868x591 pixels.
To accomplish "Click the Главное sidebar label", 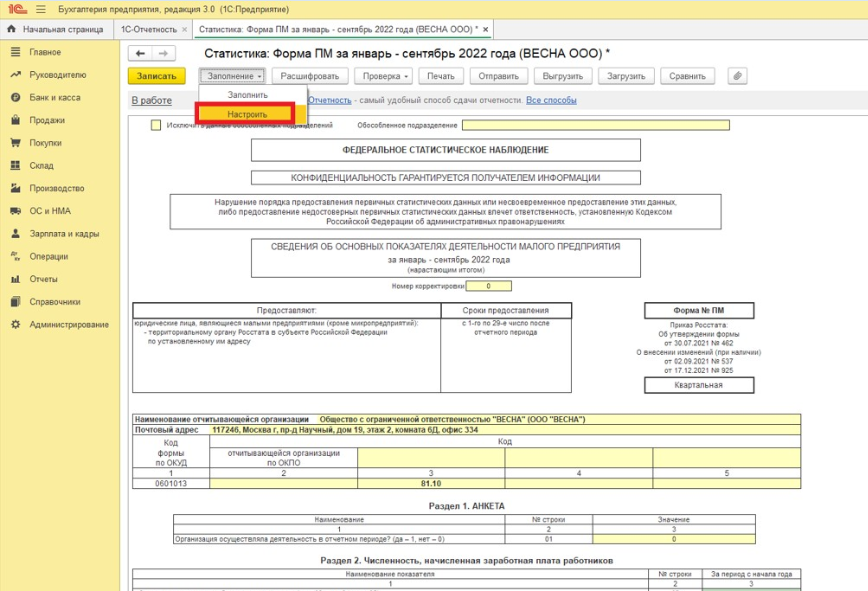I will (45, 52).
